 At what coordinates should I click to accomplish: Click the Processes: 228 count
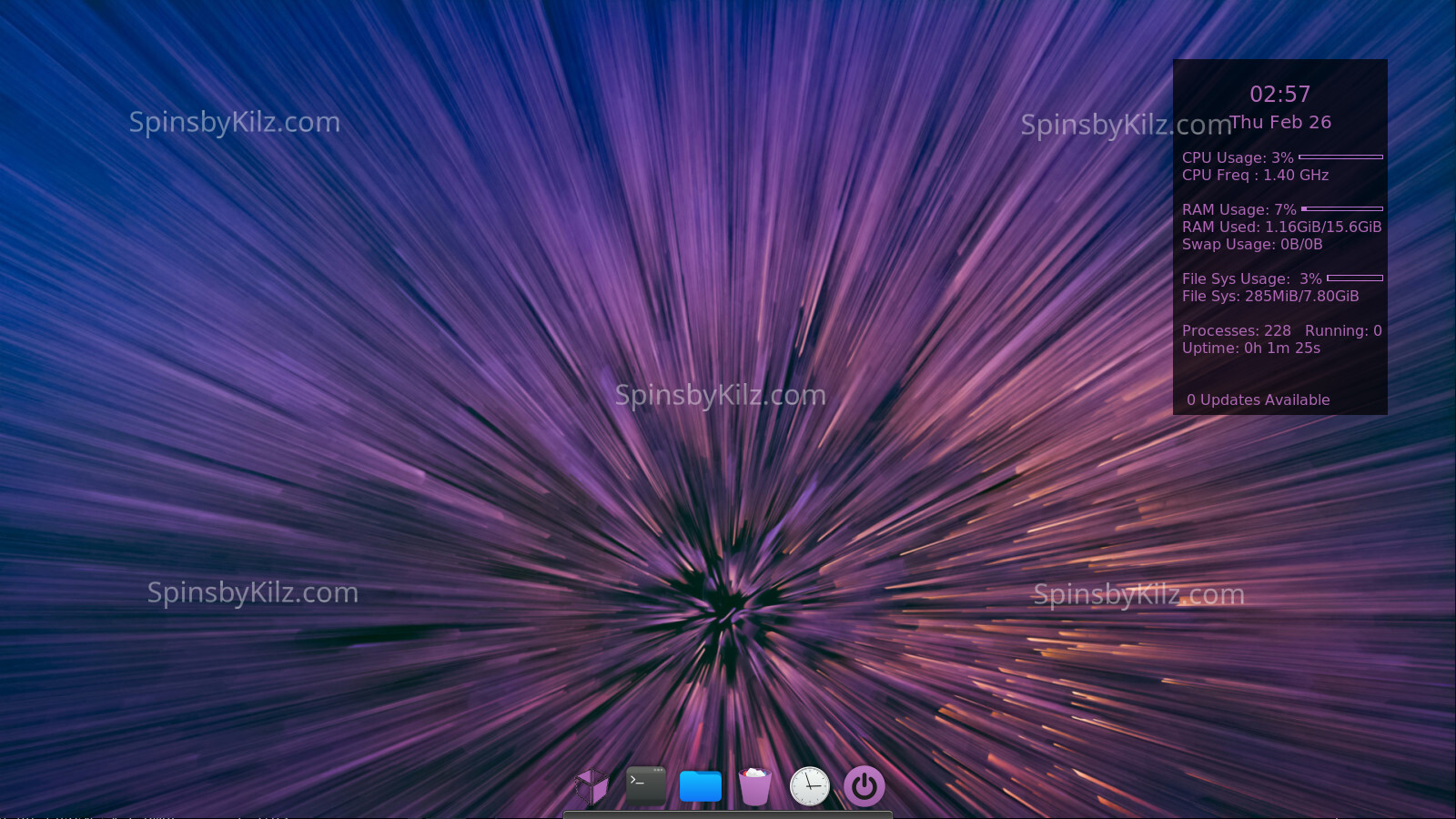(1236, 331)
